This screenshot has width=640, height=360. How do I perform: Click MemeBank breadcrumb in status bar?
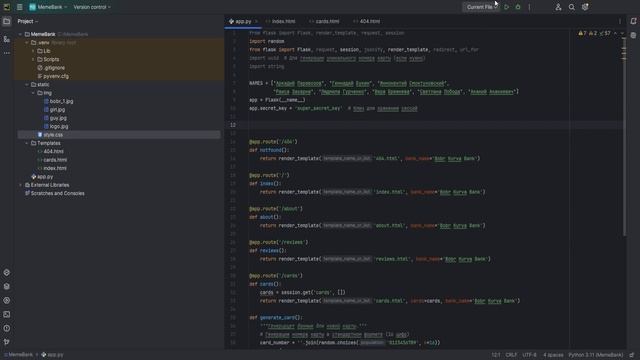coord(18,355)
